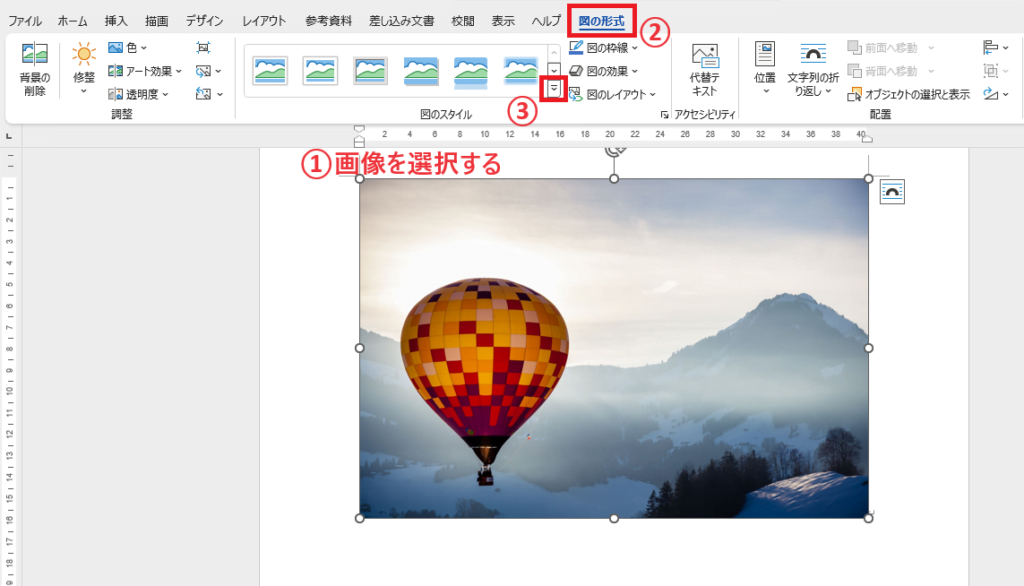Click the bottom-middle resize handle of the image

614,518
